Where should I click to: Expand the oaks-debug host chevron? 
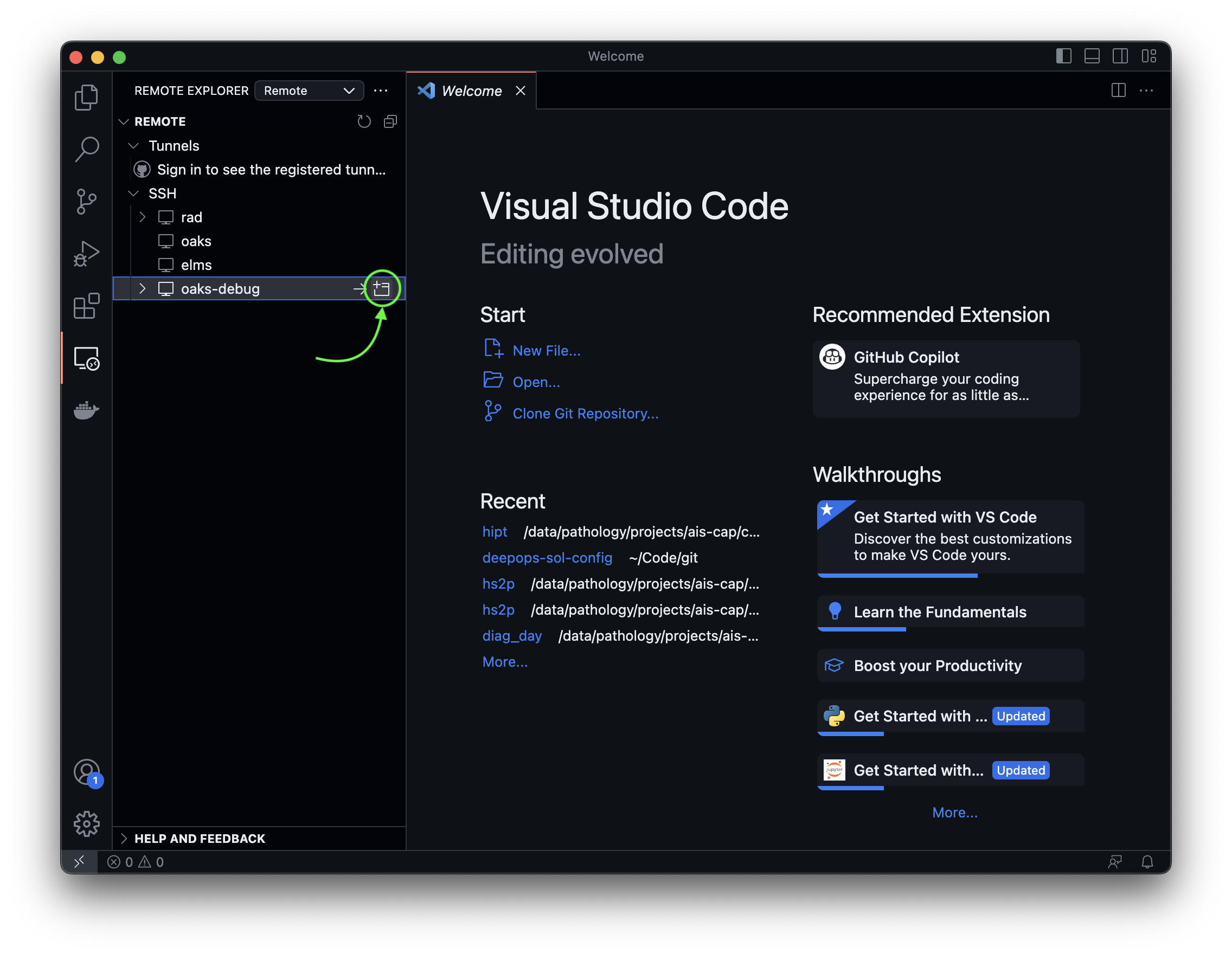142,289
